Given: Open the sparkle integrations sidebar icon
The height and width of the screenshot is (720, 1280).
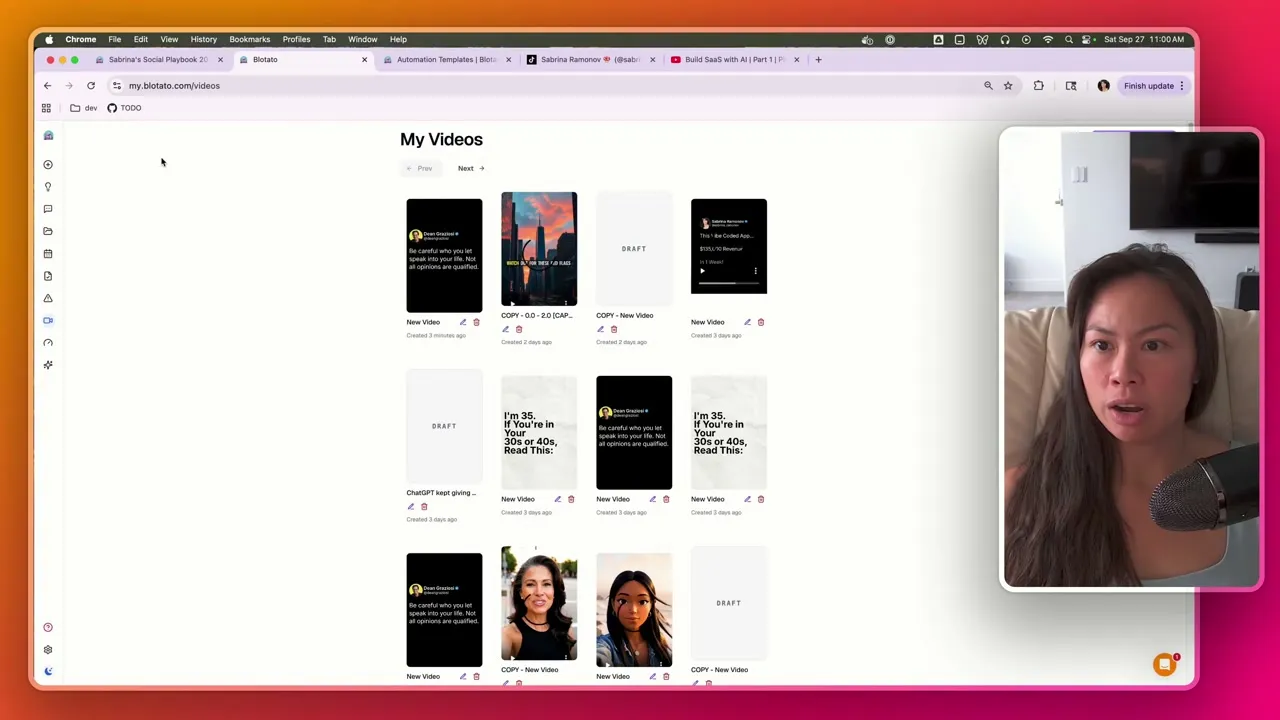Looking at the screenshot, I should pyautogui.click(x=48, y=365).
